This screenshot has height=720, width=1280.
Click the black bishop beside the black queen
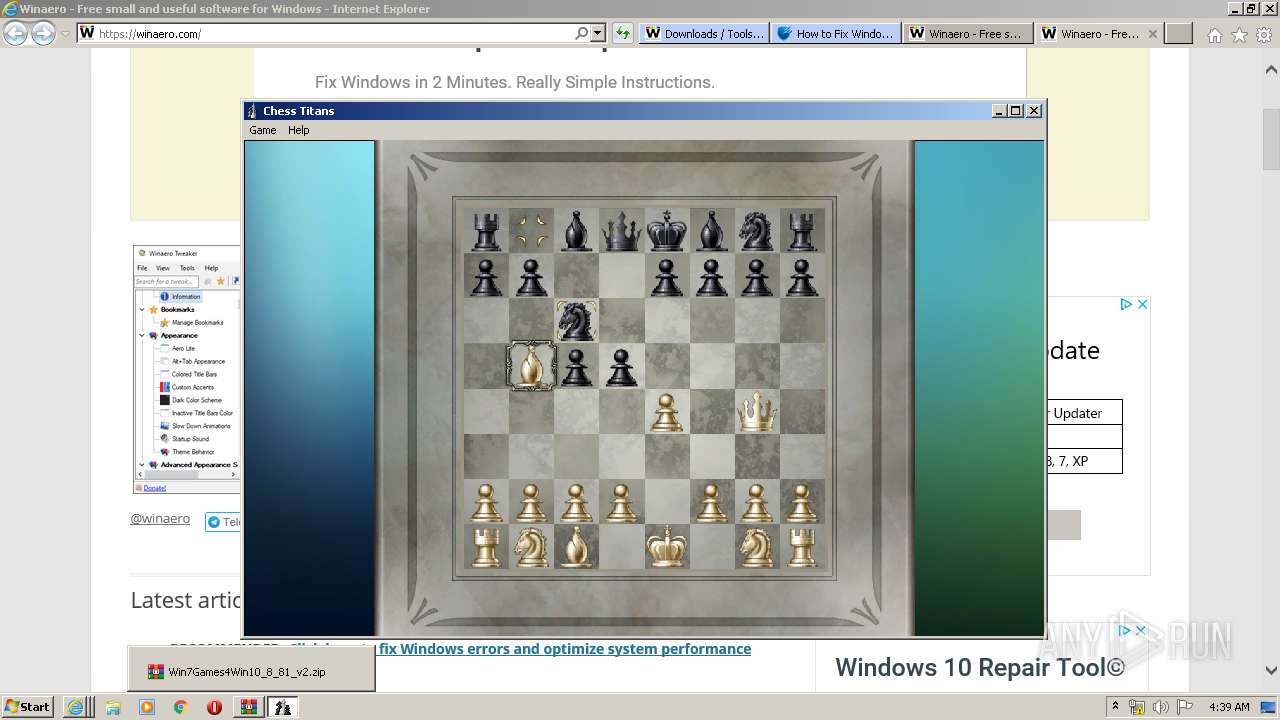coord(576,231)
